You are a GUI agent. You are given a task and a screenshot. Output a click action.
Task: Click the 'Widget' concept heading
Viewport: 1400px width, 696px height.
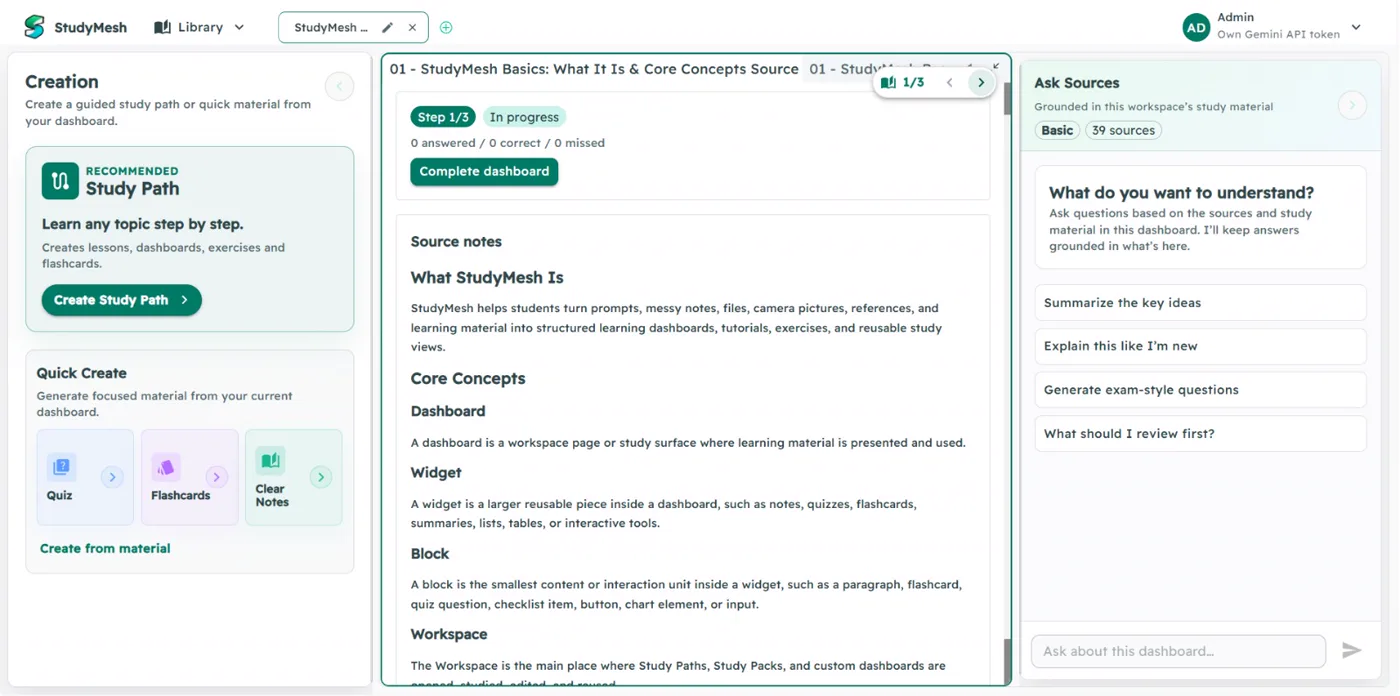(x=436, y=472)
